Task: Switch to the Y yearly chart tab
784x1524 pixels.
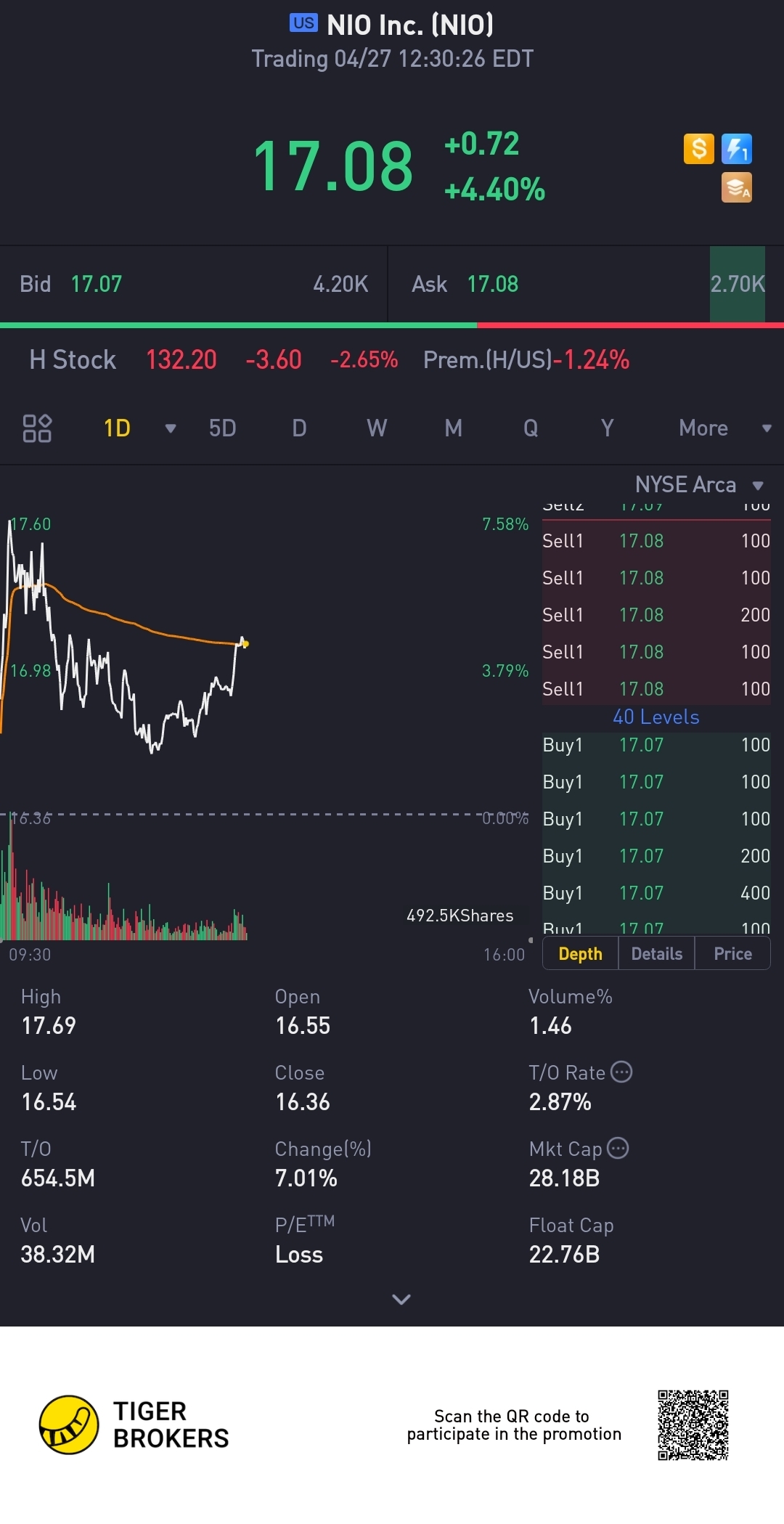Action: [x=608, y=428]
